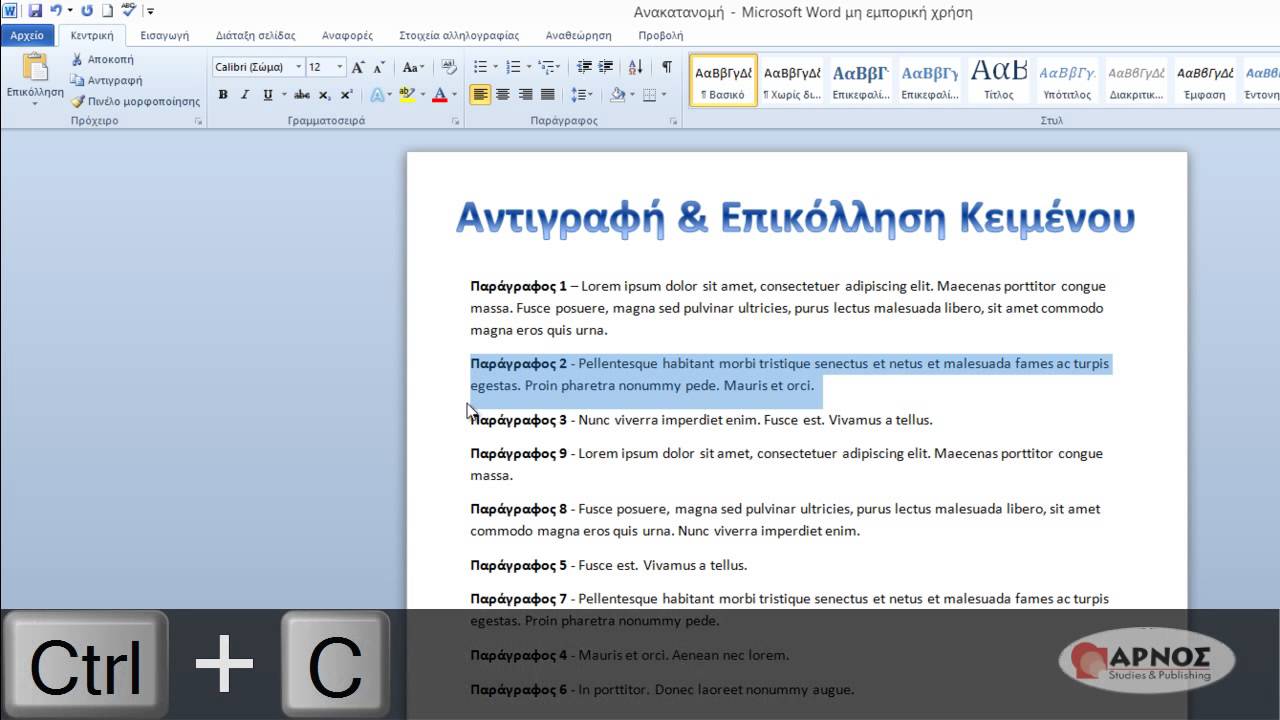Click Show/Hide paragraph marks icon
Screen dimensions: 1280x720
[666, 67]
